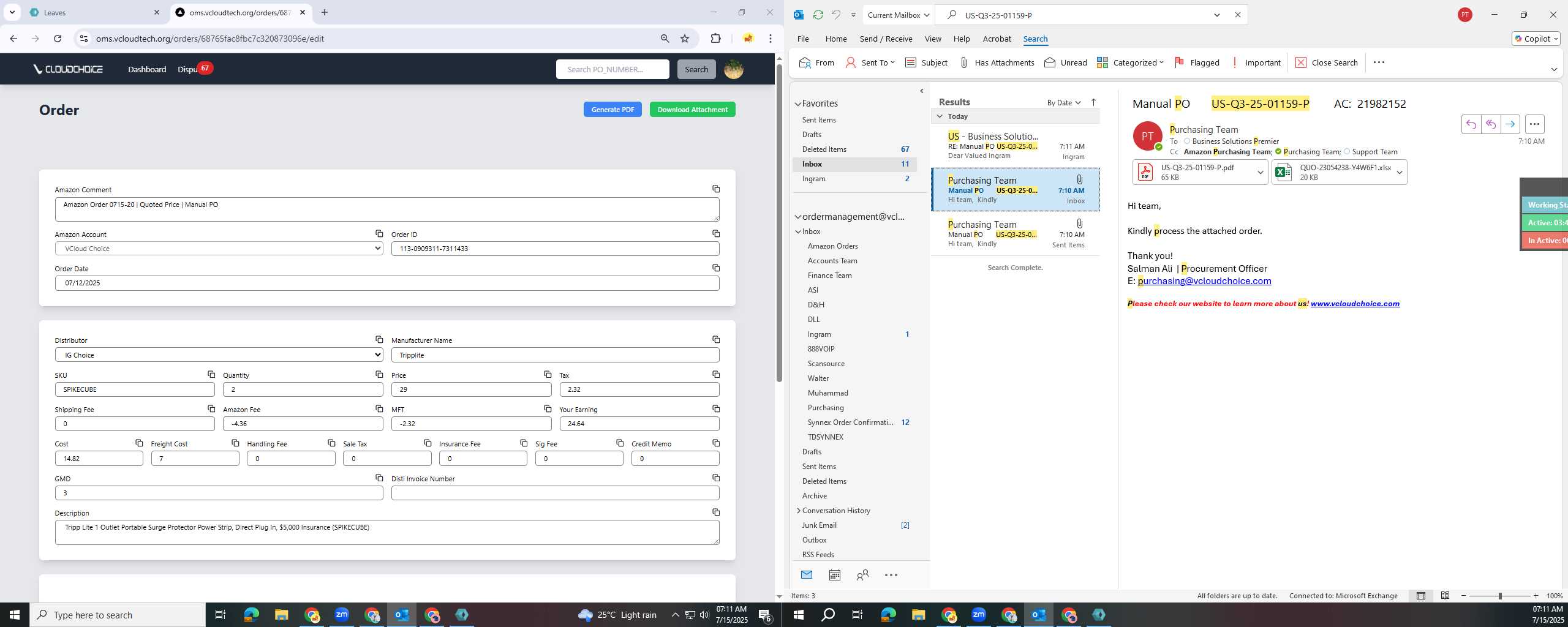Expand By Date sort dropdown
The height and width of the screenshot is (627, 1568).
coord(1063,103)
